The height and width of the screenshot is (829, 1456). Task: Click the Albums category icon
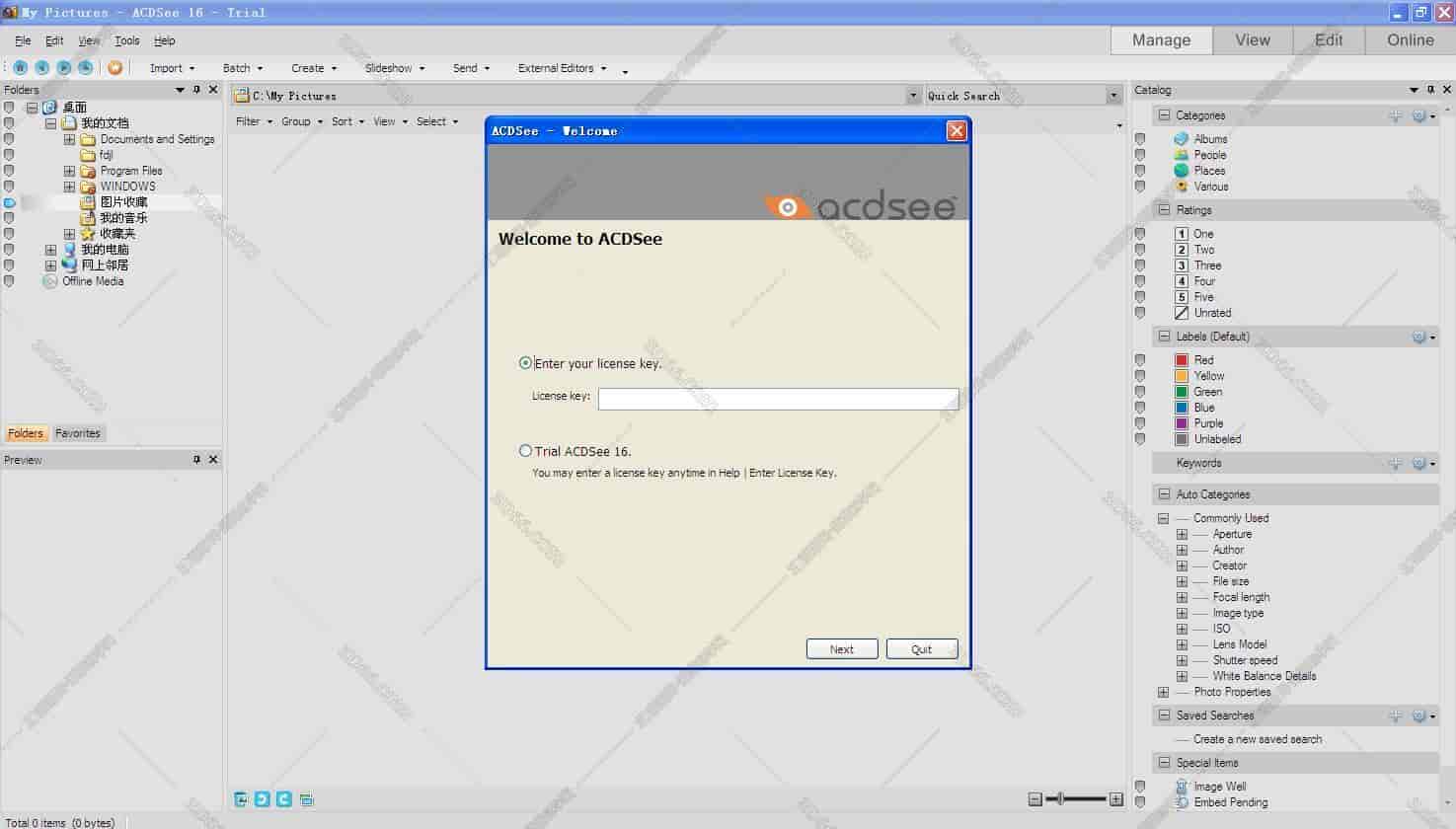[x=1181, y=139]
